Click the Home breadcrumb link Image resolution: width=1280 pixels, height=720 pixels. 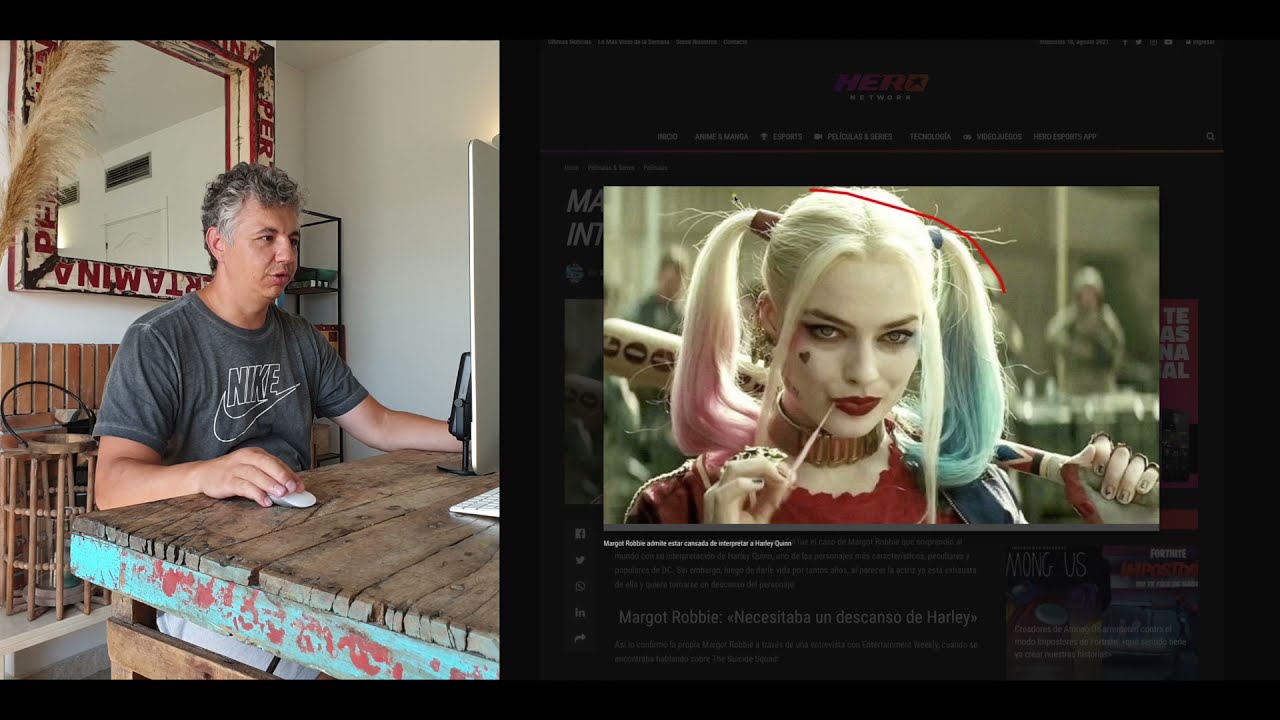click(571, 168)
